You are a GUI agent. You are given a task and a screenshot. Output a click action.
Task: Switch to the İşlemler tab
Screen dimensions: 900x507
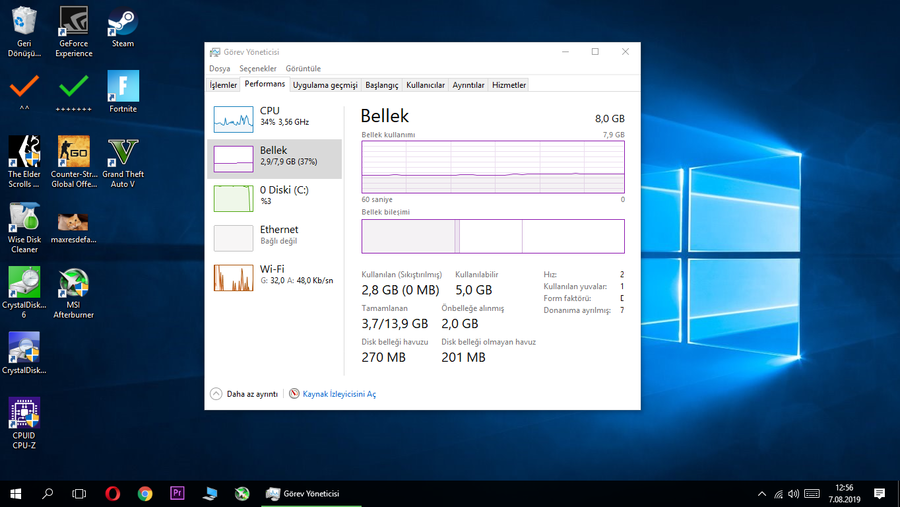click(223, 85)
